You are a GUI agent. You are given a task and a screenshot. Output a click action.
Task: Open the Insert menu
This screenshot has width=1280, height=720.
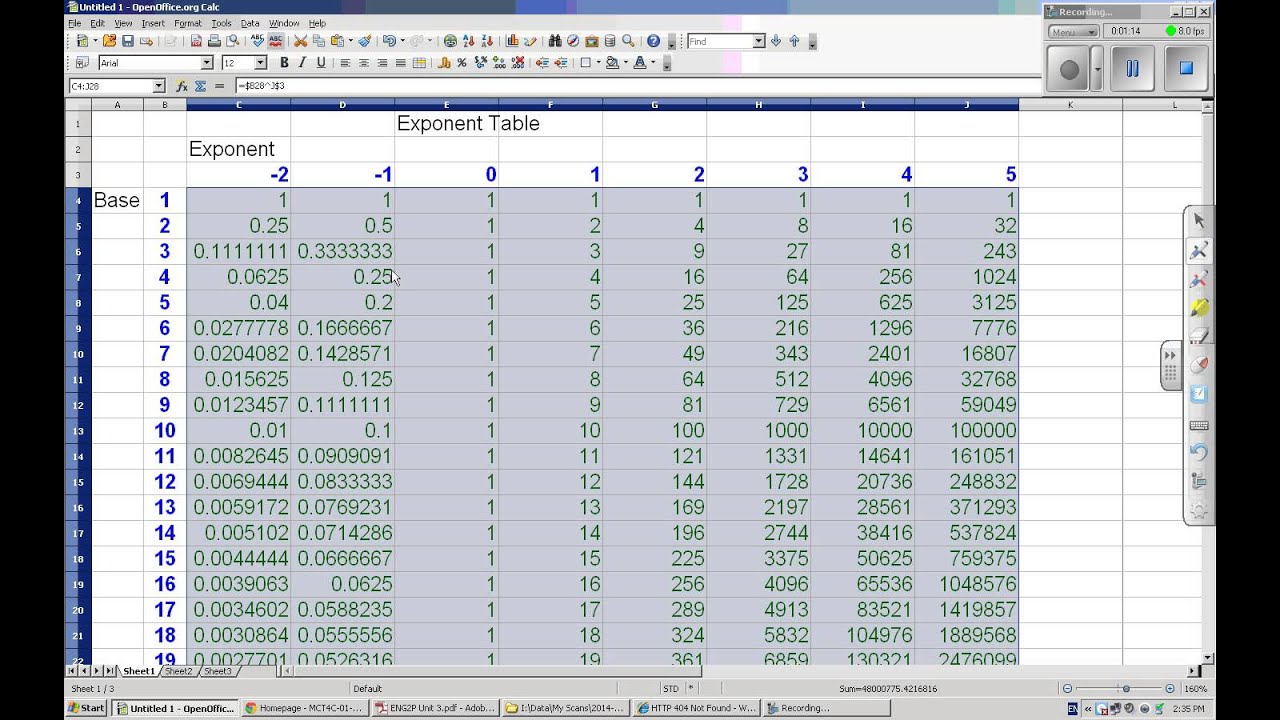pyautogui.click(x=153, y=23)
